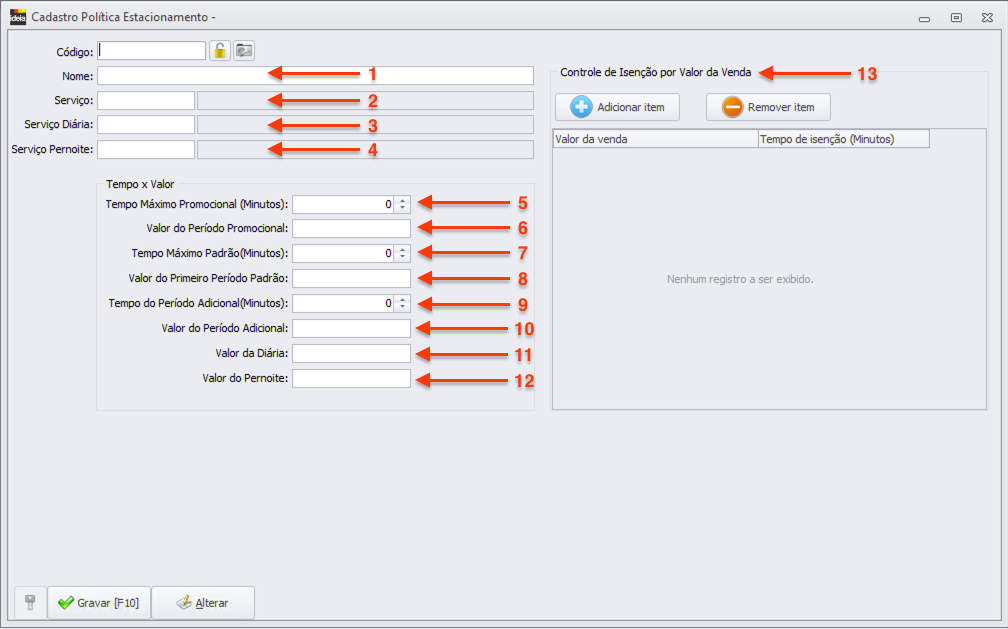Screen dimensions: 1008x629
Task: Click the Serviço Diária code input field
Action: point(145,125)
